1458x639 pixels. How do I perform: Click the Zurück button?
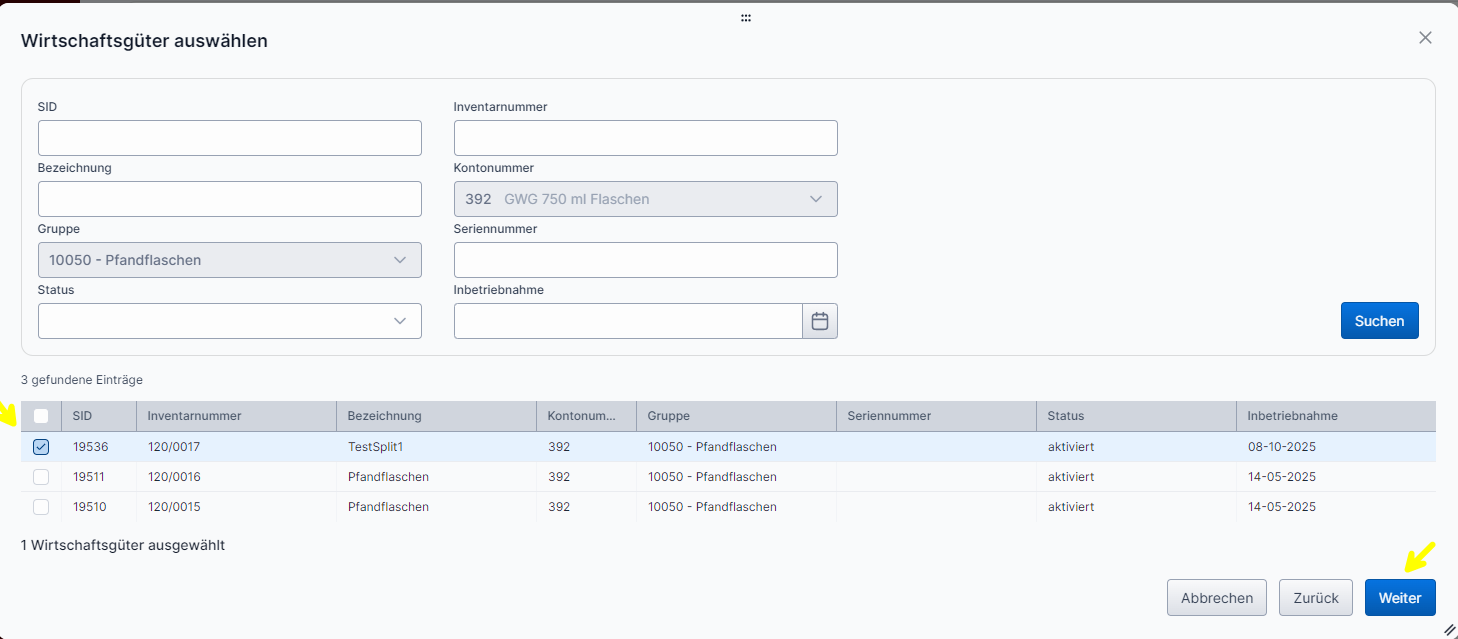click(x=1315, y=598)
